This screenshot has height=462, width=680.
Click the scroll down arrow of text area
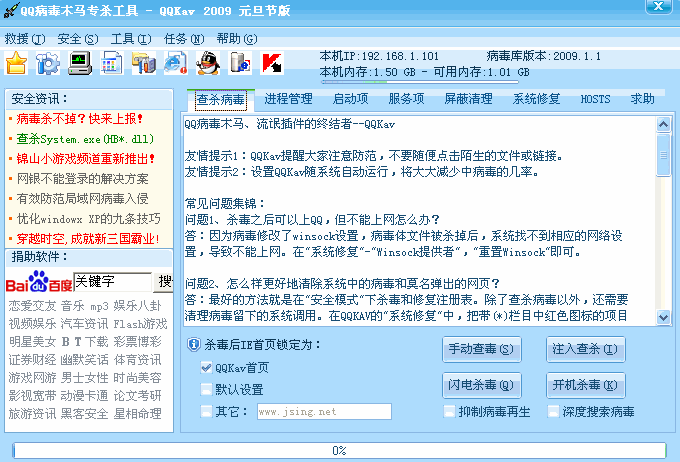pos(663,317)
